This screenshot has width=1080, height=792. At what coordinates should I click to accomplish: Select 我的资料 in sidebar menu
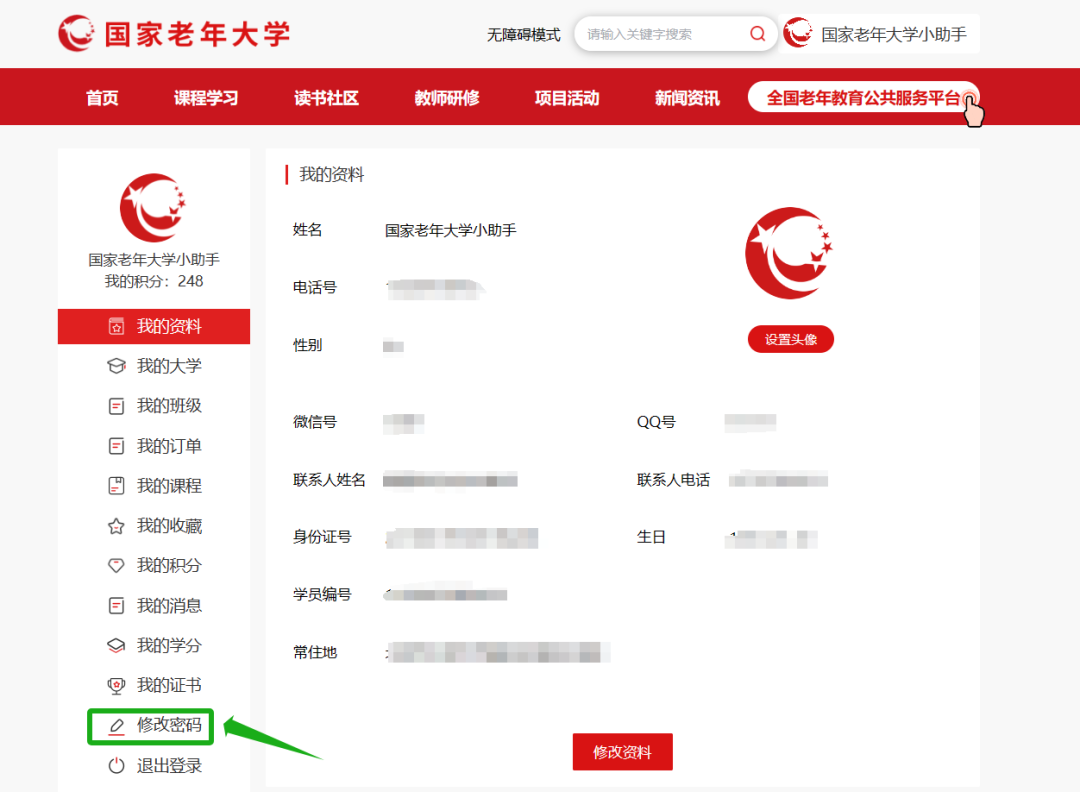point(154,326)
